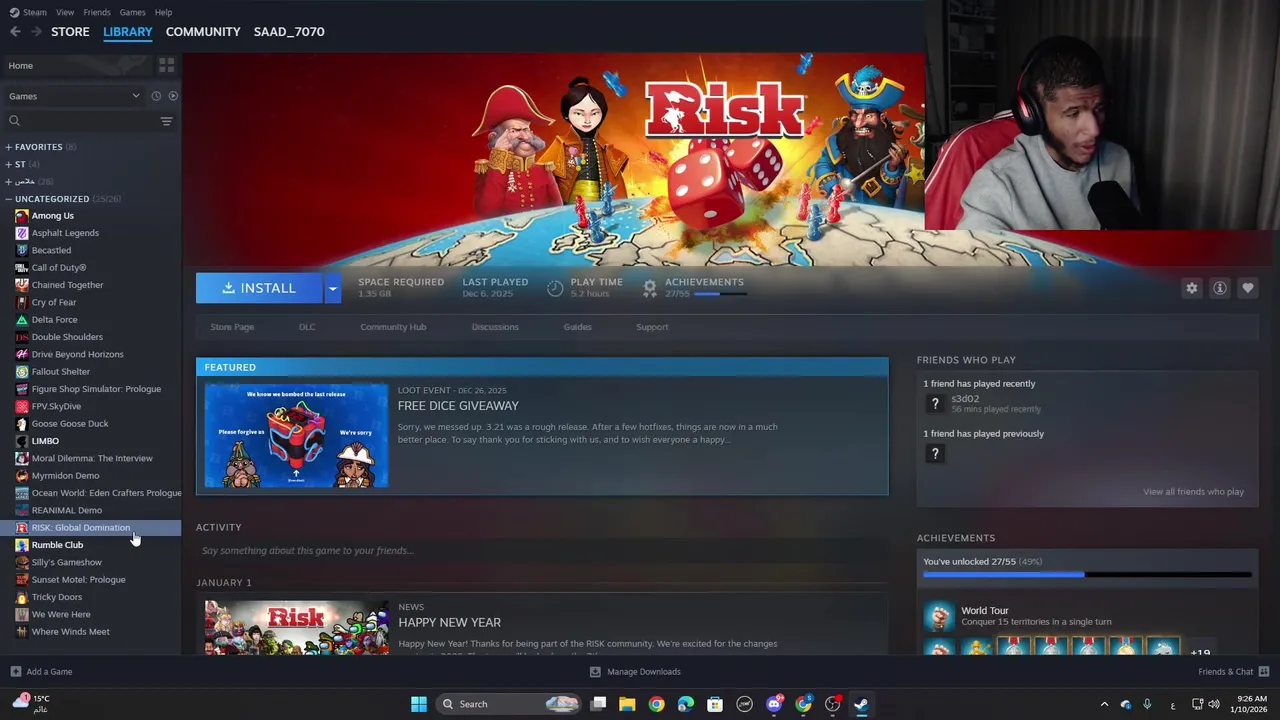The width and height of the screenshot is (1280, 720).
Task: Open the Community Hub link
Action: (x=393, y=327)
